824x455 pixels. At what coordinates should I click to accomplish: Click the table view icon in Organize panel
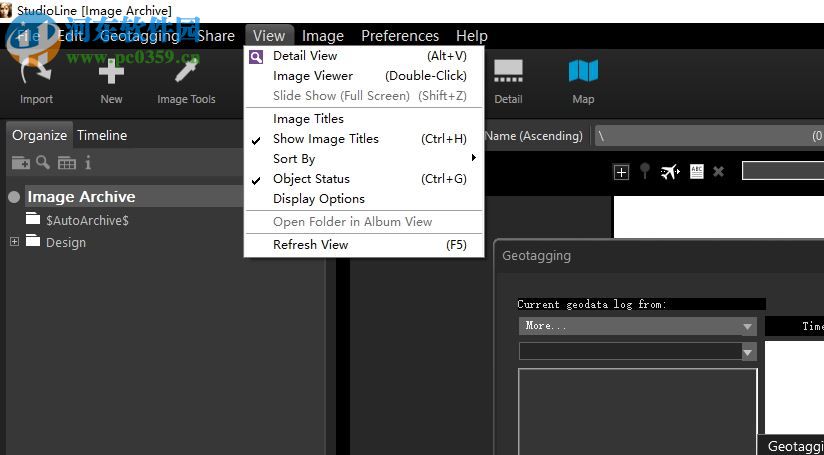pos(67,163)
